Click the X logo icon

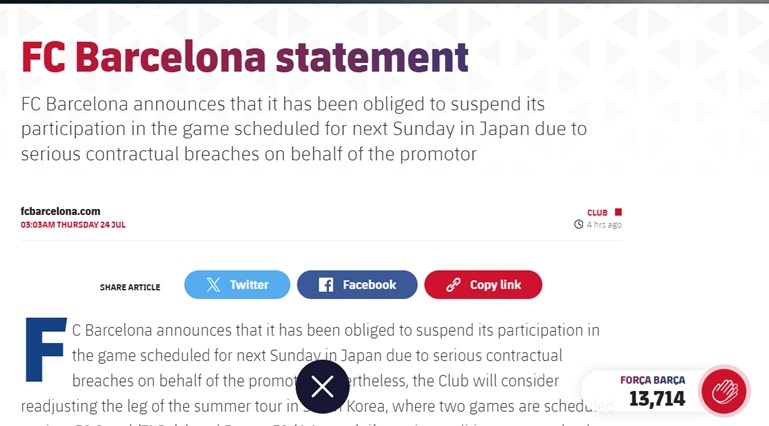point(213,284)
